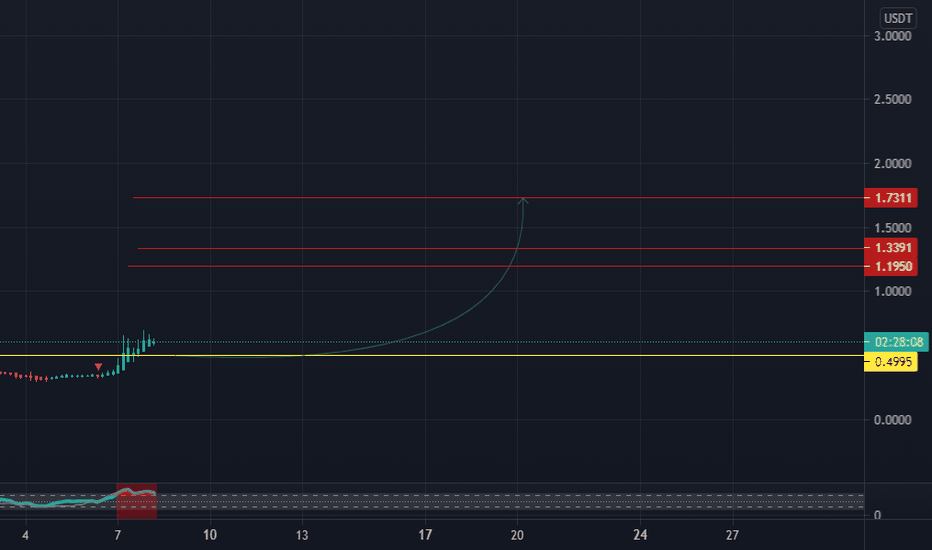This screenshot has height=550, width=932.
Task: Click the 0.0000 price axis value
Action: [892, 420]
